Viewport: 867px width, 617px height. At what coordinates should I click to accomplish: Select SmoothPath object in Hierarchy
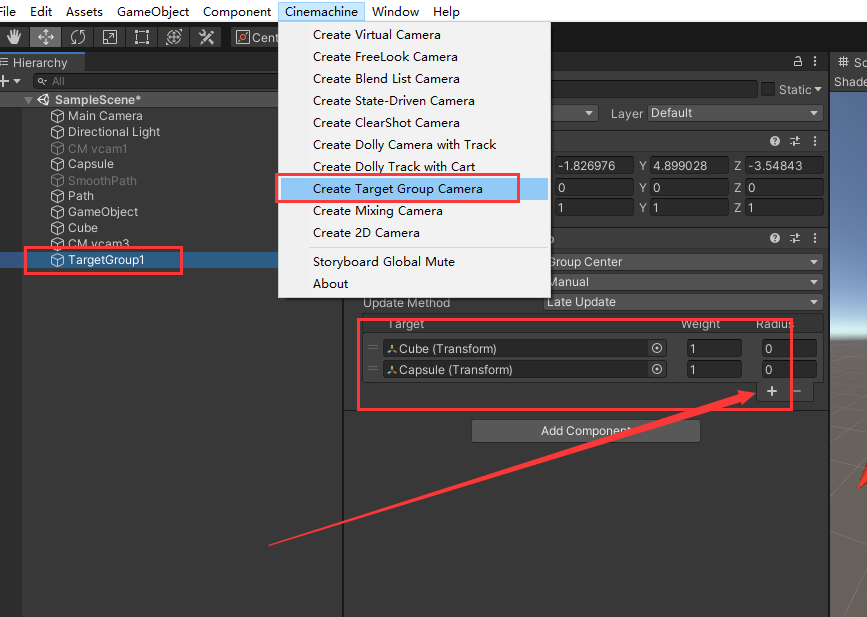[x=102, y=181]
